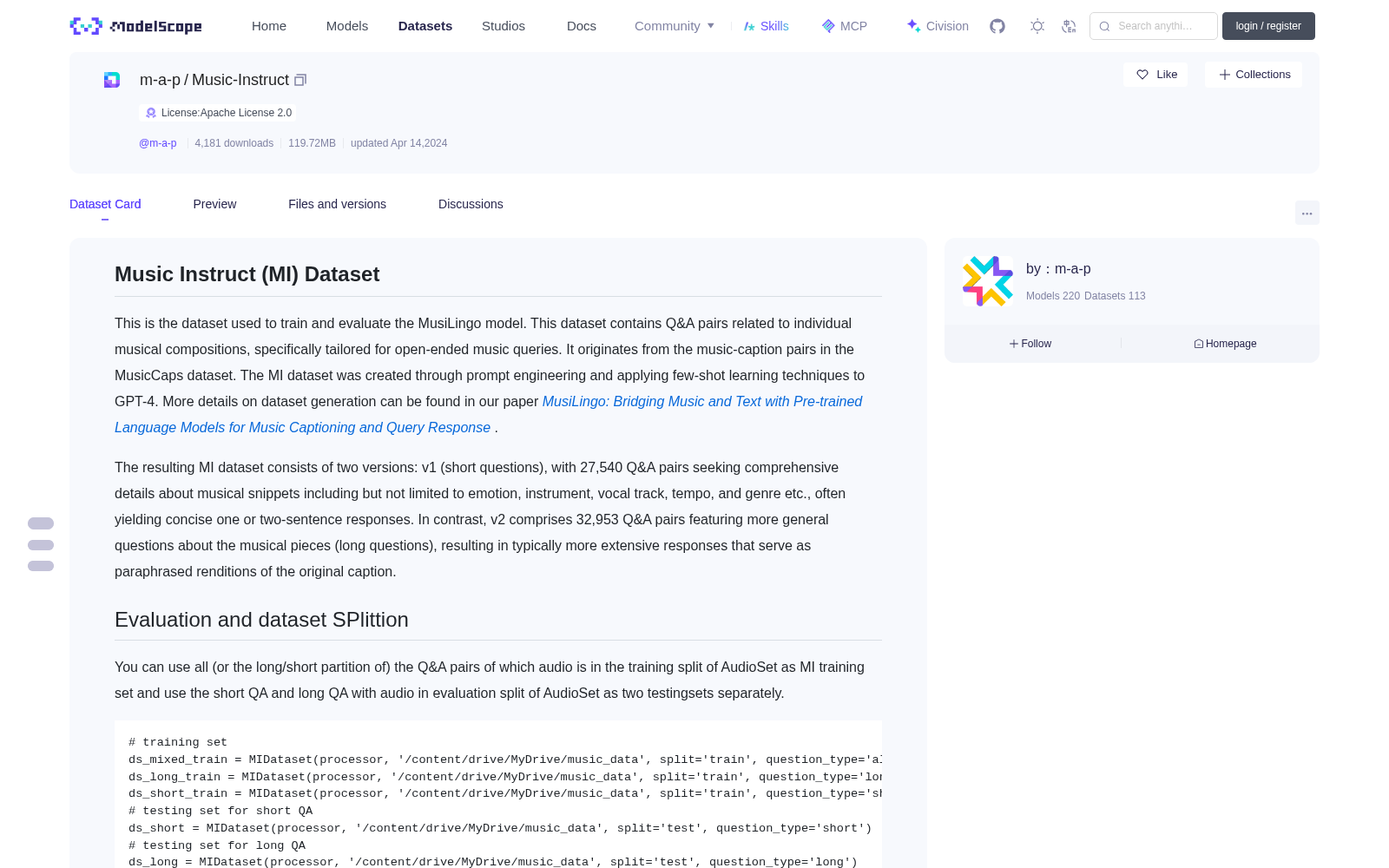Click the by: m-a-p author name

click(1058, 269)
